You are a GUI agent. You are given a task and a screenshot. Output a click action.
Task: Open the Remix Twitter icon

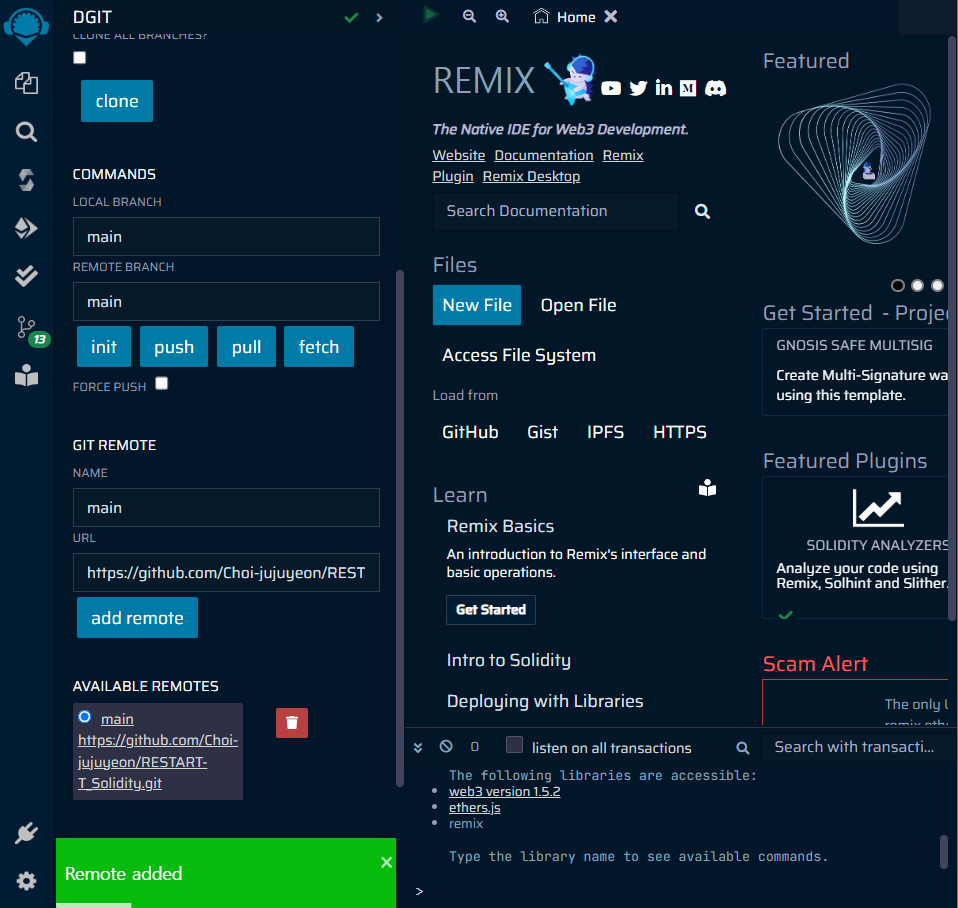click(x=638, y=89)
